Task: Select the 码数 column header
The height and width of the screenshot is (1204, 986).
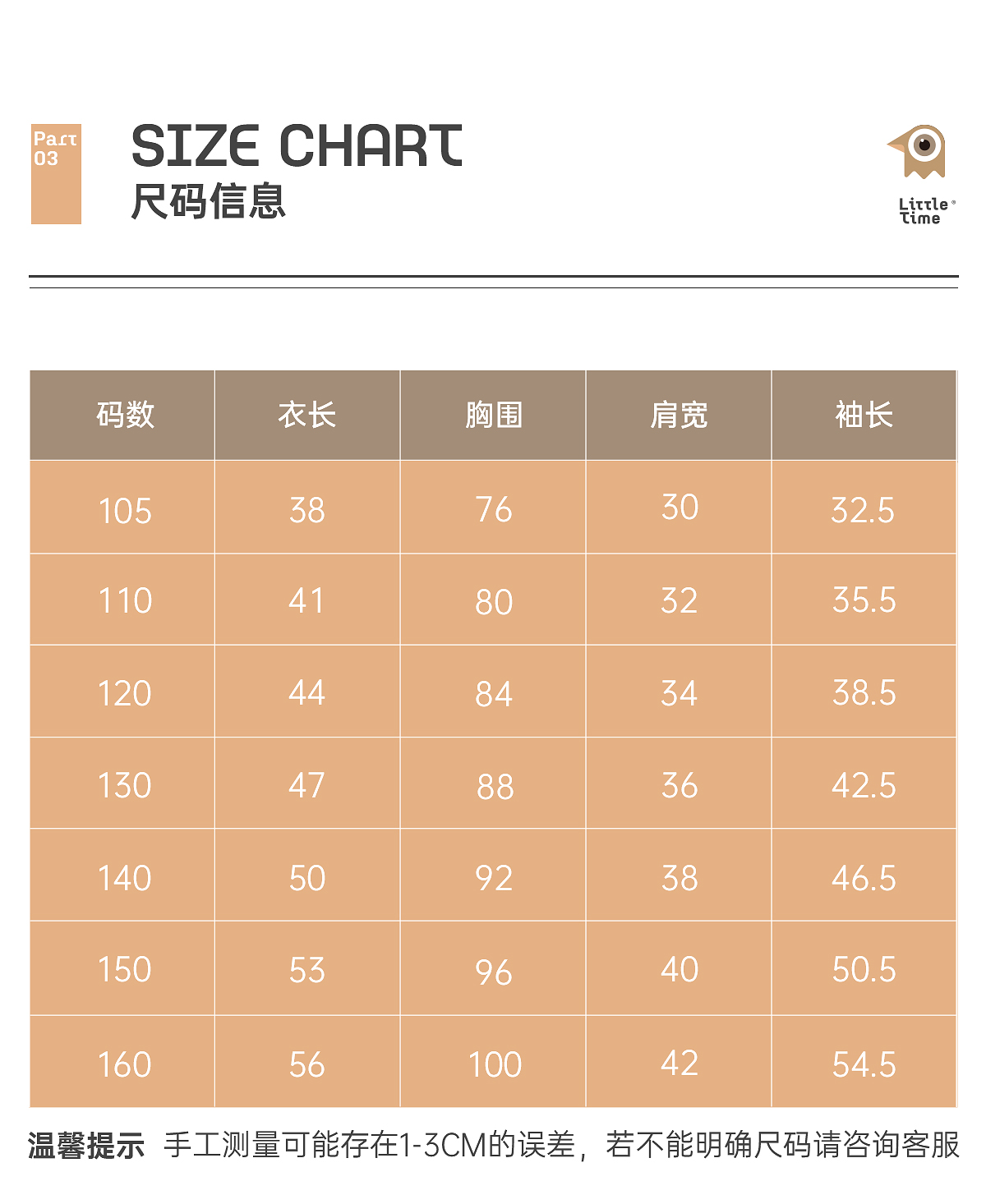Action: (x=125, y=415)
